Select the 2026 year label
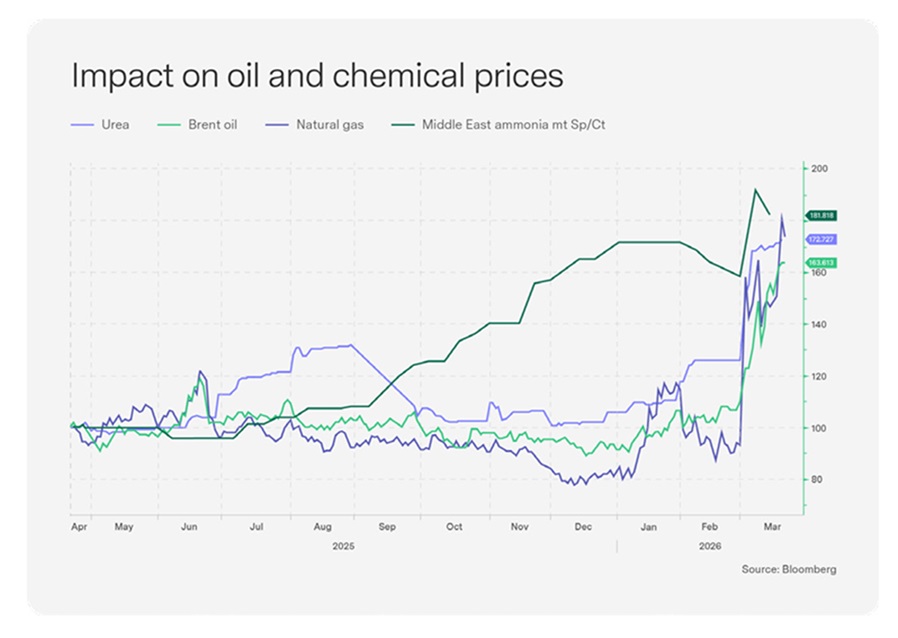 [x=711, y=546]
